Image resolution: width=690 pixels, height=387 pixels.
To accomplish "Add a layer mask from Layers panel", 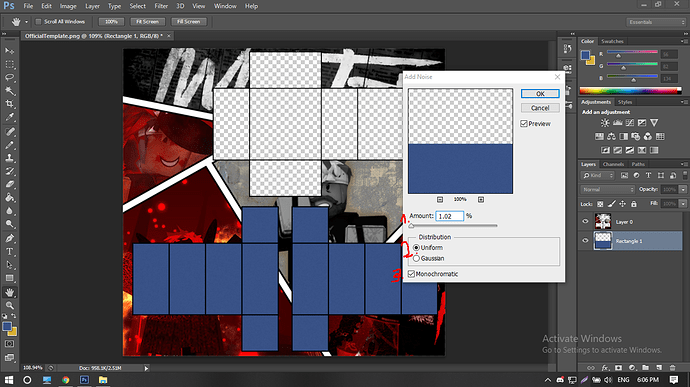I will click(x=618, y=368).
